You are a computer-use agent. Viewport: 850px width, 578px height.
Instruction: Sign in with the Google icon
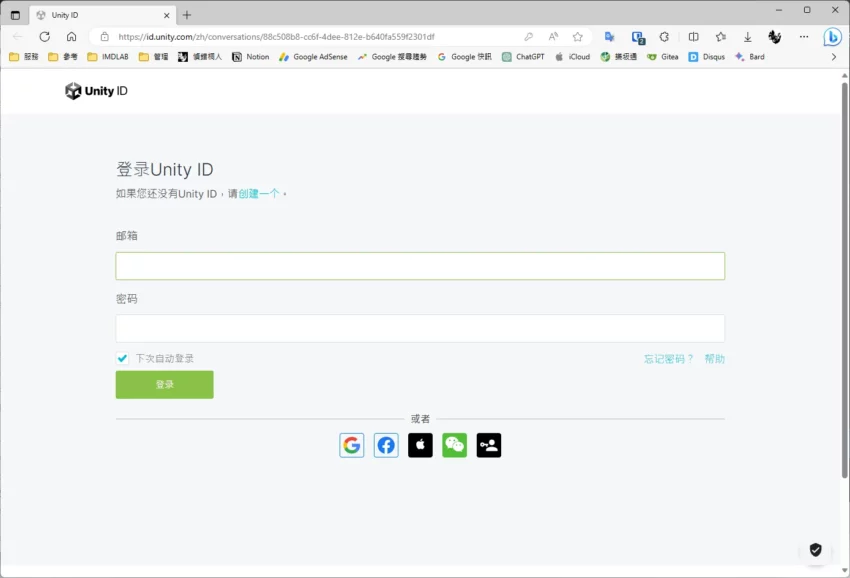click(351, 445)
